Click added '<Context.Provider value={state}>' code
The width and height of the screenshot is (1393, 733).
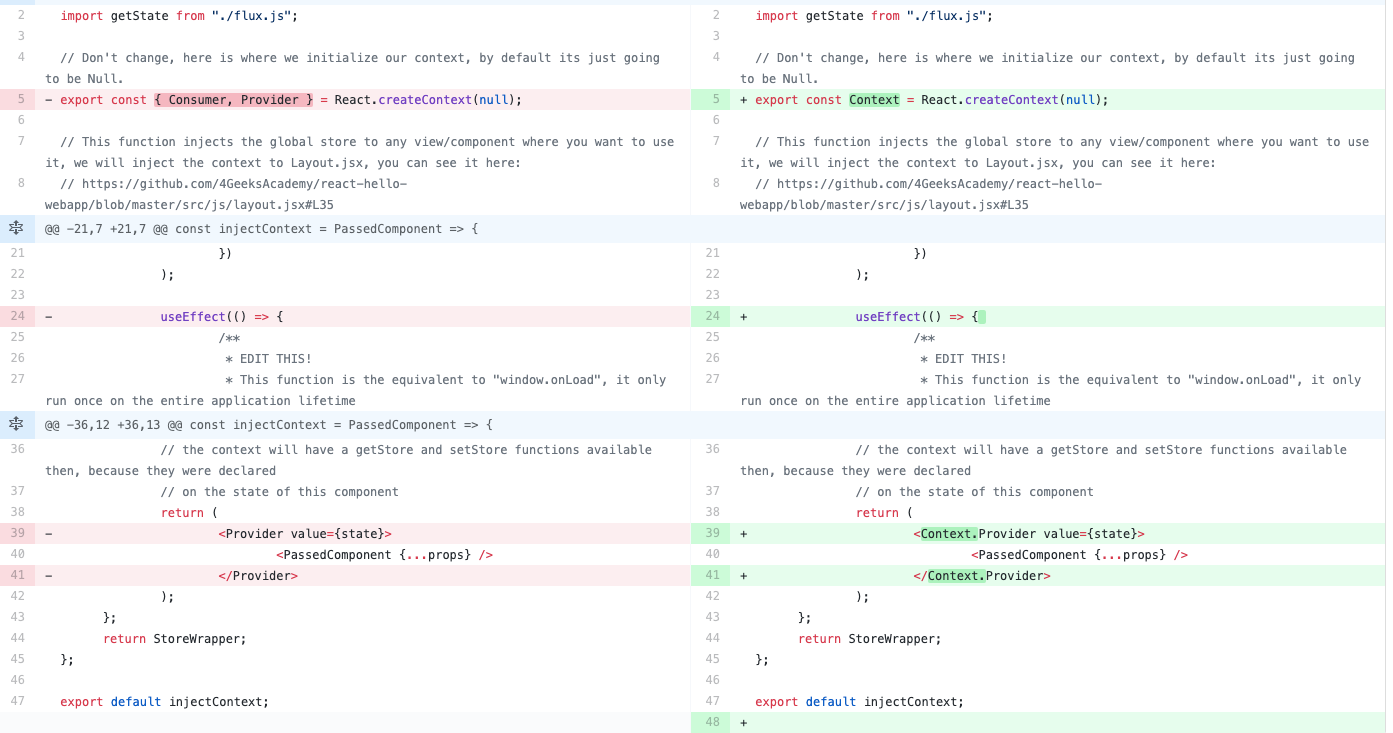1029,534
